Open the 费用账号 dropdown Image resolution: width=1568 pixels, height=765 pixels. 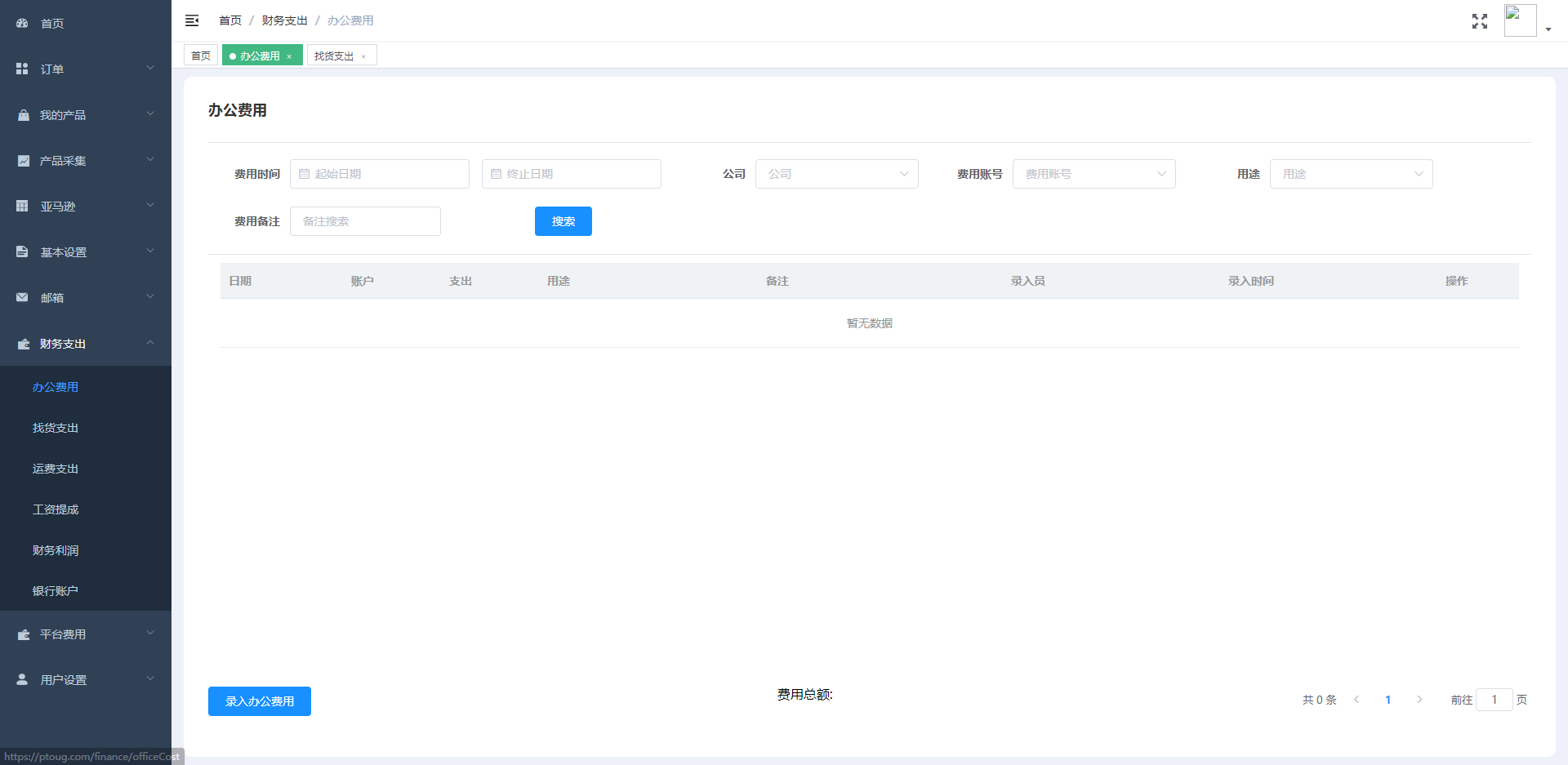pyautogui.click(x=1094, y=174)
